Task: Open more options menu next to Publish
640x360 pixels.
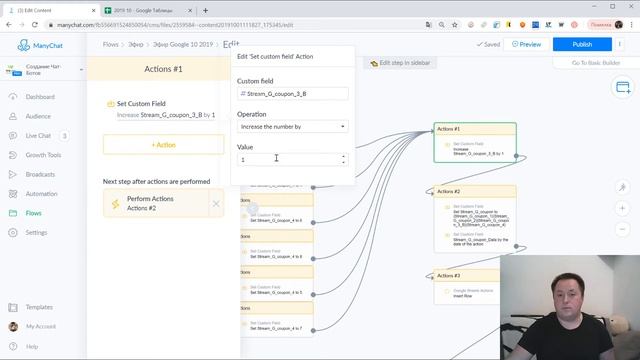Action: click(x=620, y=44)
